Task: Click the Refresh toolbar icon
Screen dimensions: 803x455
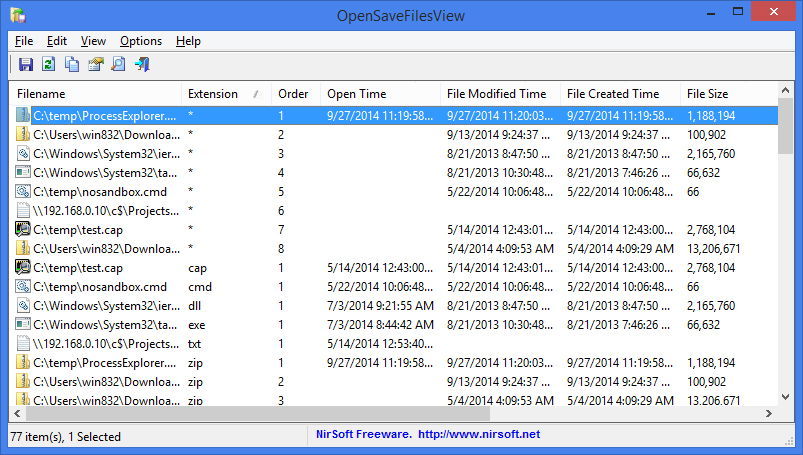Action: coord(49,64)
